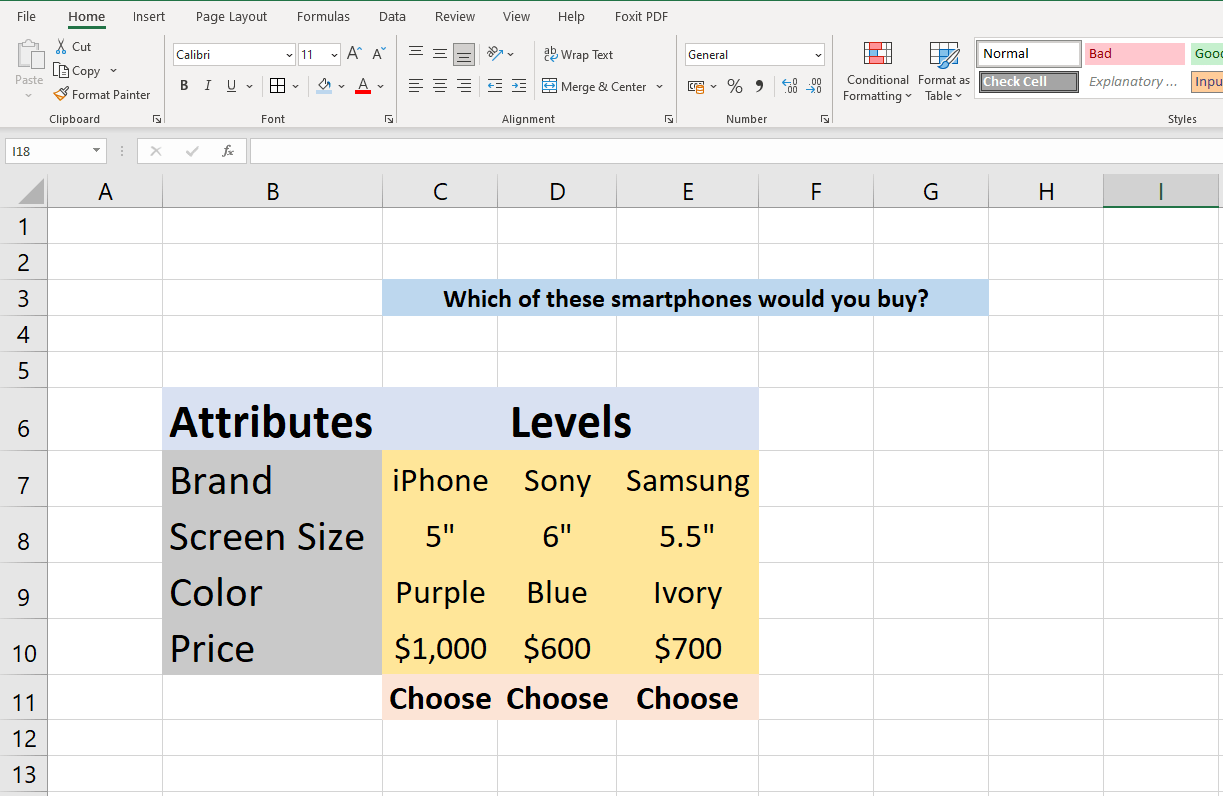
Task: Increase font size with the larger A
Action: [x=354, y=54]
